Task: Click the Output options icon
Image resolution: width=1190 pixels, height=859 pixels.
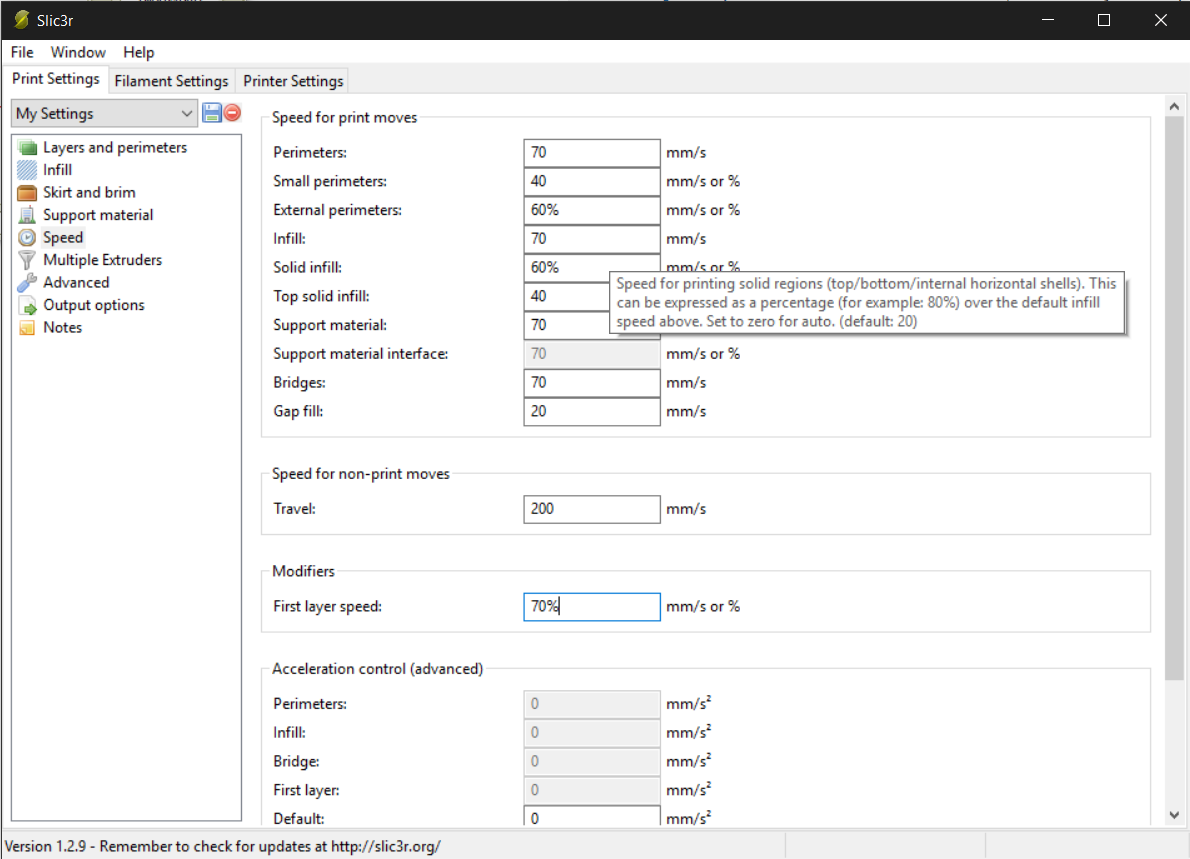Action: 27,305
